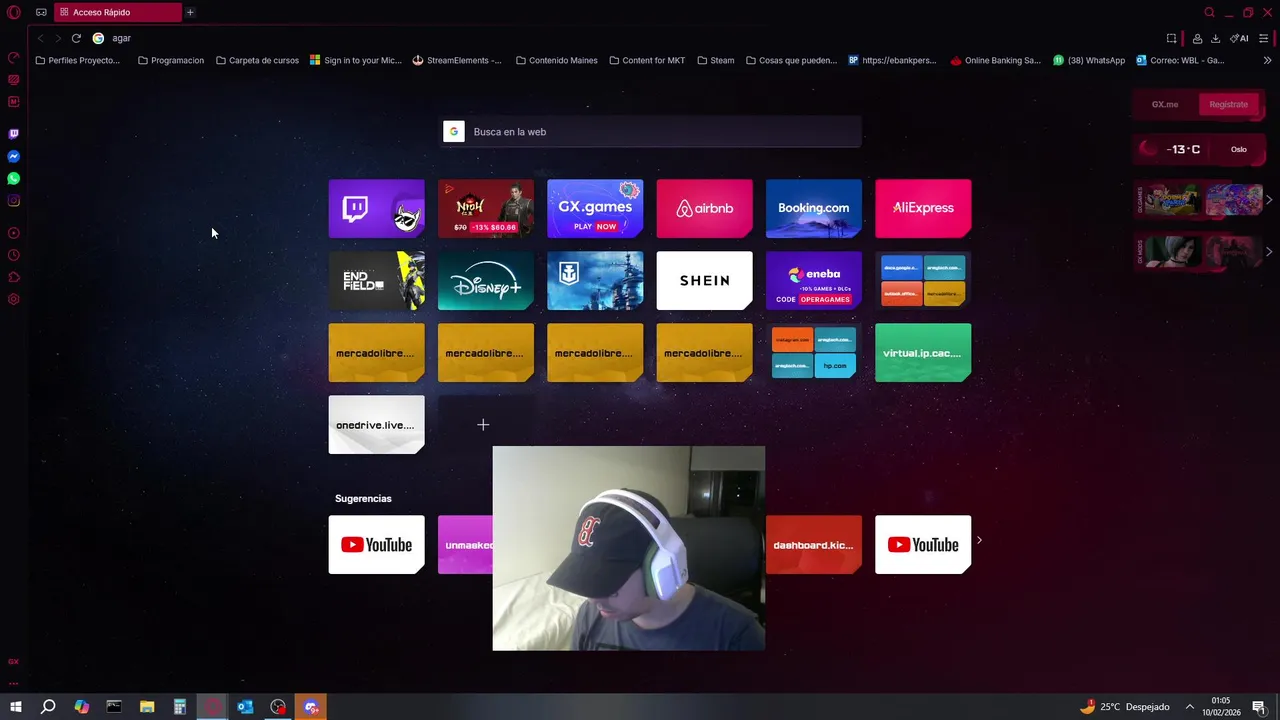Open the AliExpress speed dial tile
Viewport: 1280px width, 720px height.
click(x=923, y=208)
